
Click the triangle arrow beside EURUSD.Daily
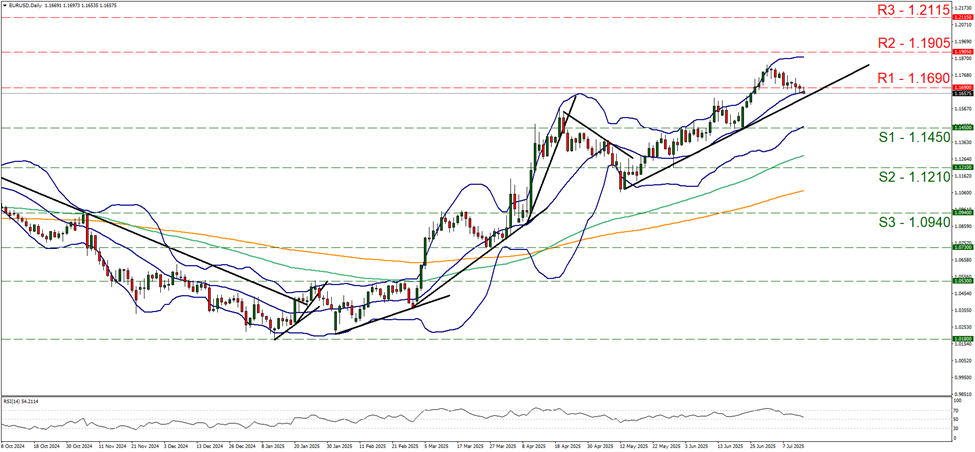4,5
